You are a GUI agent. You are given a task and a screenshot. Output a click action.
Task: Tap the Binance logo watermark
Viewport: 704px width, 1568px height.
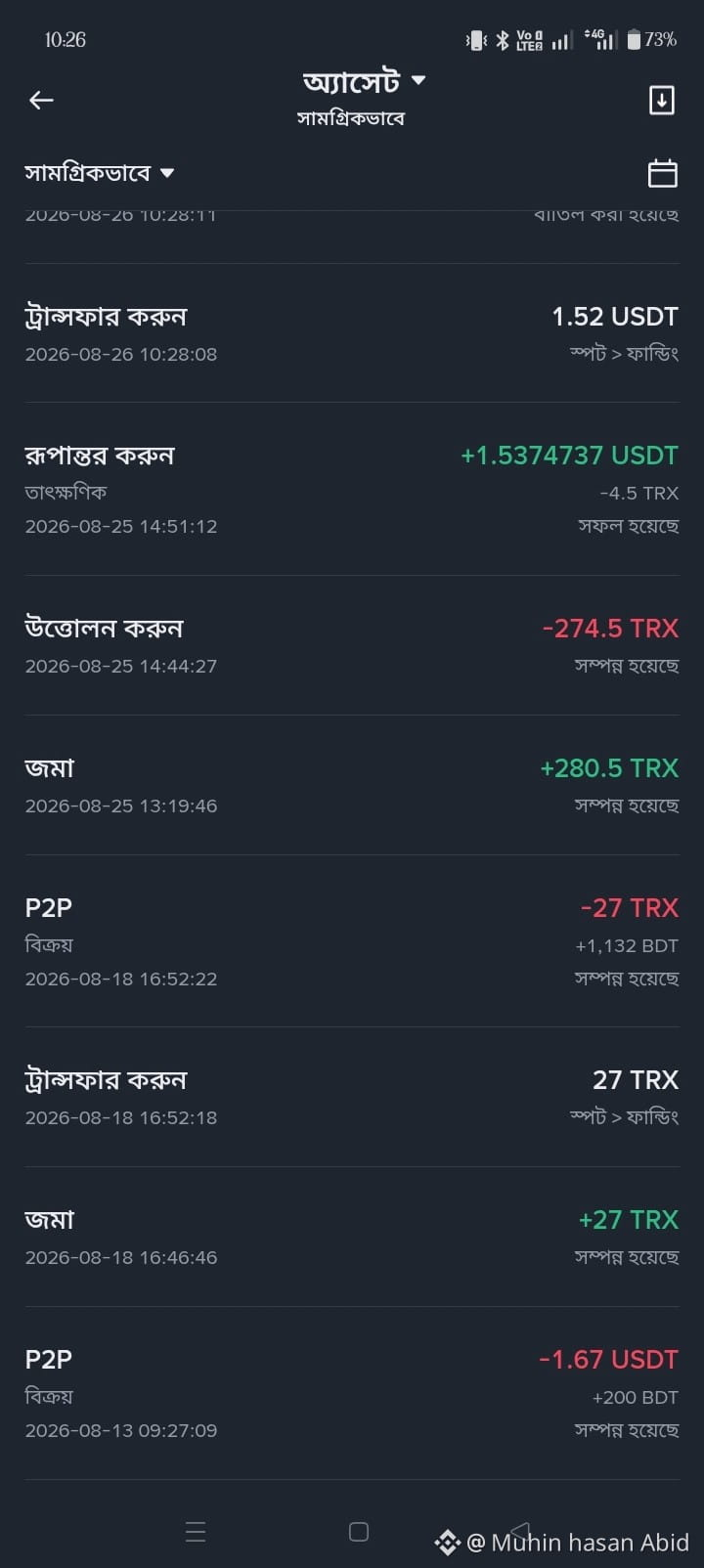[x=448, y=1543]
